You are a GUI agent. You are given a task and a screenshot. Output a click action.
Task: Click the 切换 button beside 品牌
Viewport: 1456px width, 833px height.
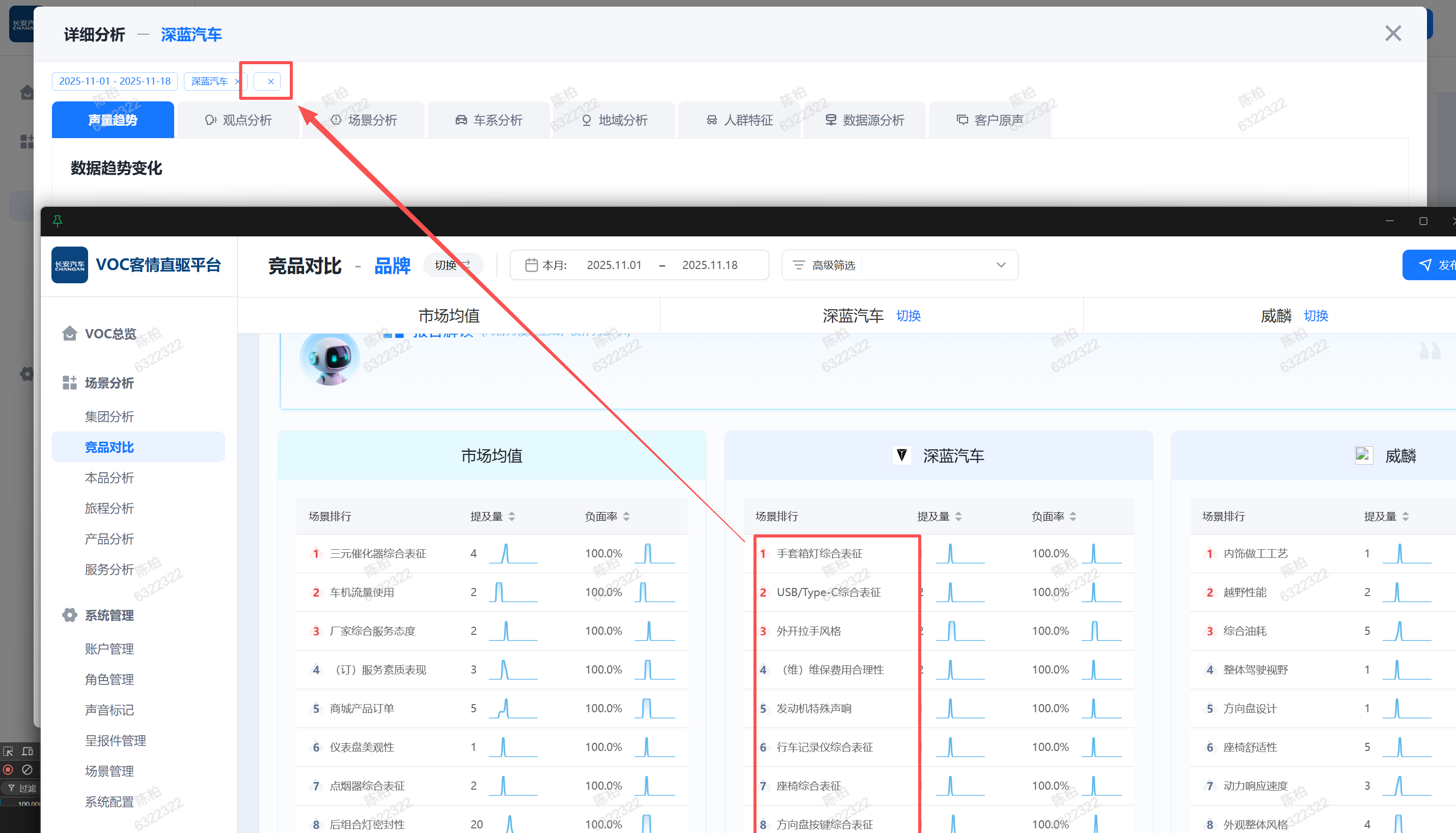pyautogui.click(x=452, y=265)
